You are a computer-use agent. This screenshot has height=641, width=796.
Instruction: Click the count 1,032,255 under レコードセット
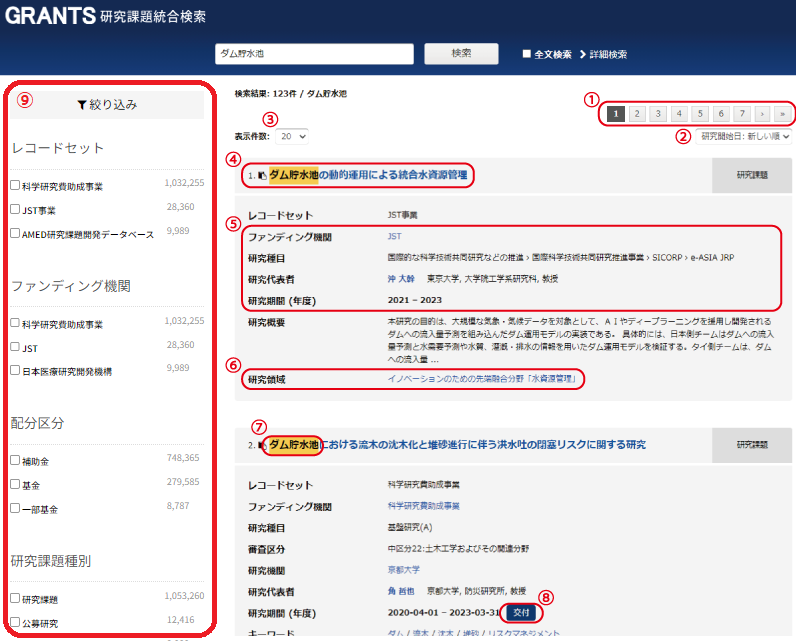pyautogui.click(x=184, y=183)
